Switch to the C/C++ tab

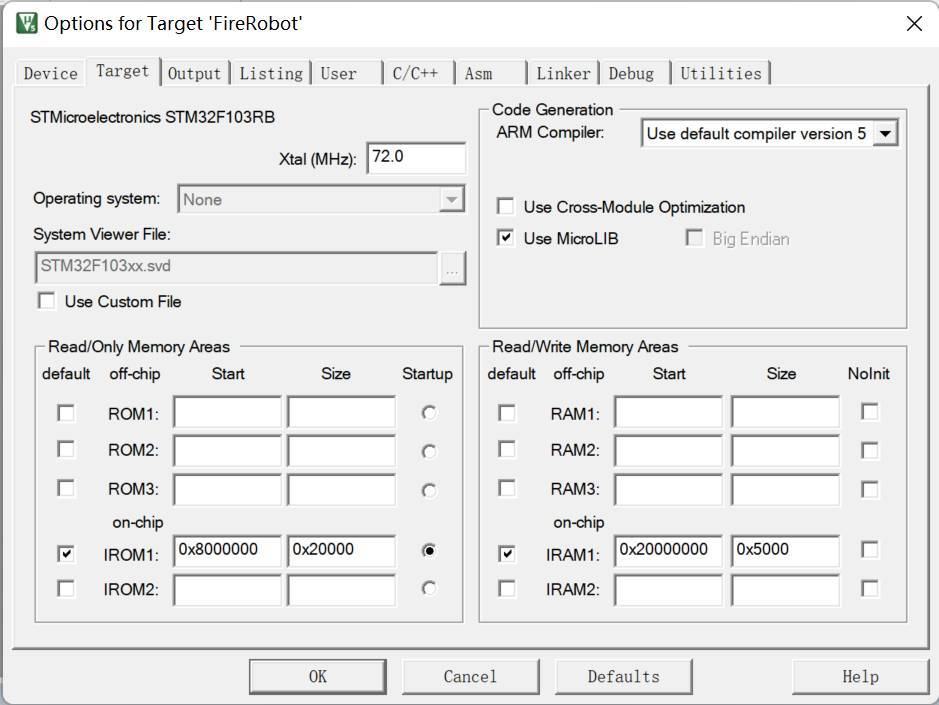pos(417,74)
